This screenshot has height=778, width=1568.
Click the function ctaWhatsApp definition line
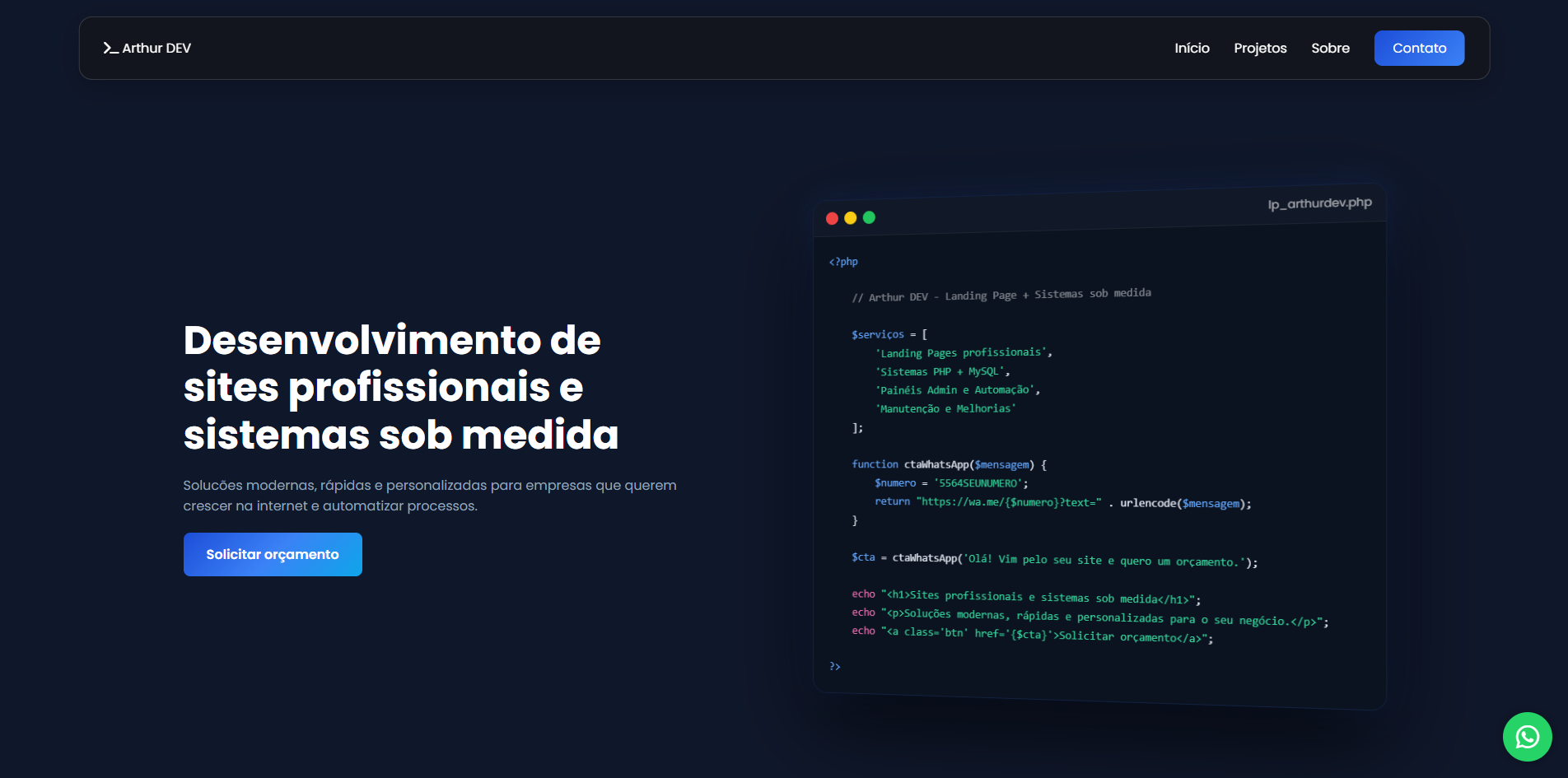coord(949,465)
